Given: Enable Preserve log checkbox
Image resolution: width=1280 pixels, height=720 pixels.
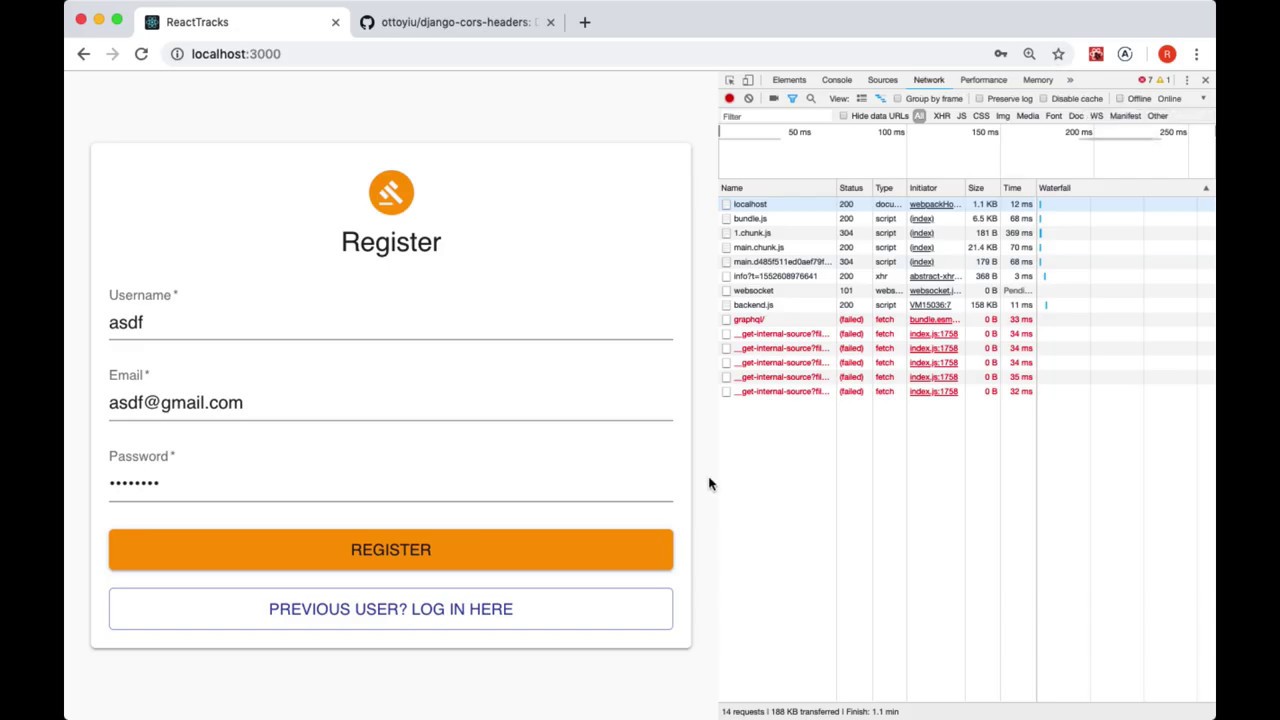Looking at the screenshot, I should tap(979, 99).
